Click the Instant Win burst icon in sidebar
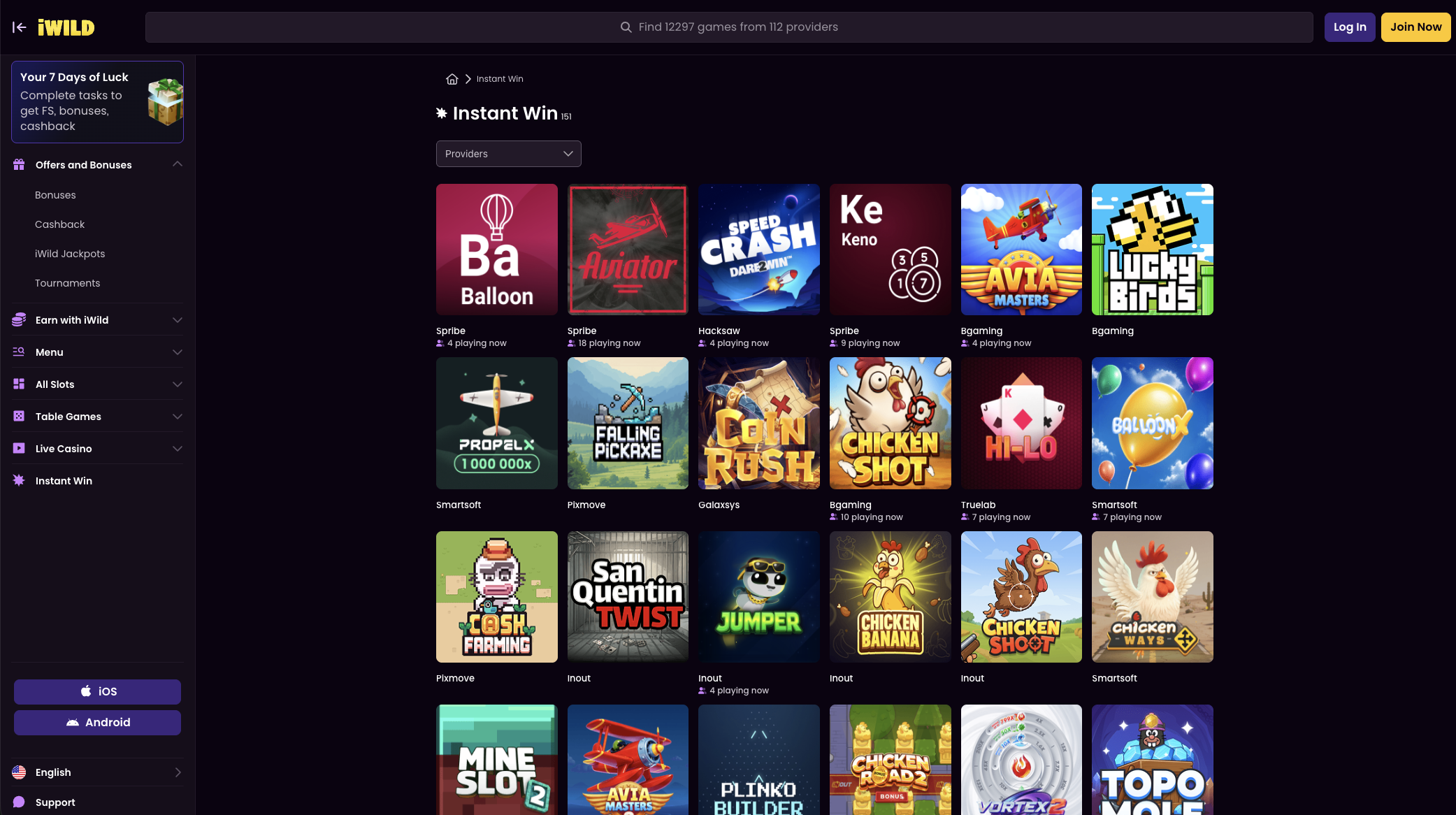Viewport: 1456px width, 815px height. [19, 481]
